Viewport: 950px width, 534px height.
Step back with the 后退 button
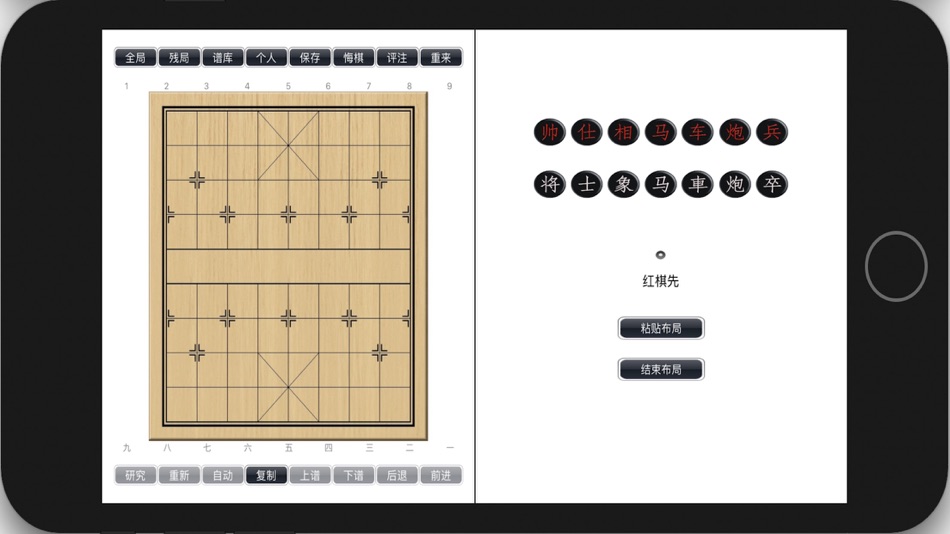(x=397, y=475)
